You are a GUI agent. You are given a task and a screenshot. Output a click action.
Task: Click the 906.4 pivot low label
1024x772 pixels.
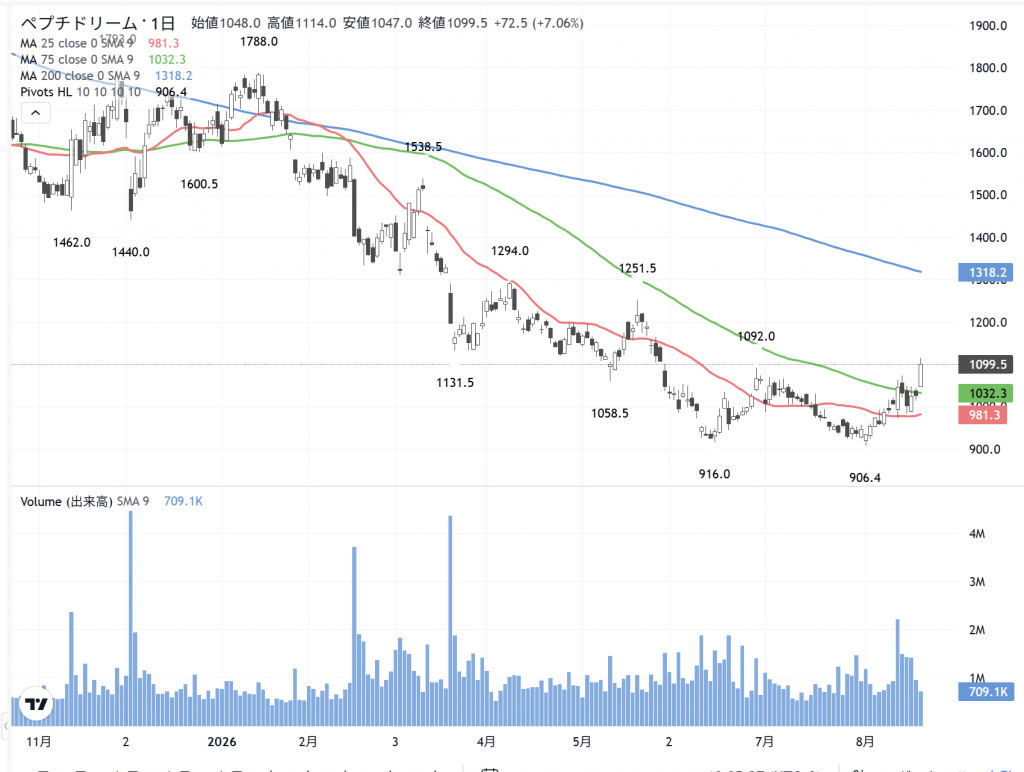pos(865,478)
